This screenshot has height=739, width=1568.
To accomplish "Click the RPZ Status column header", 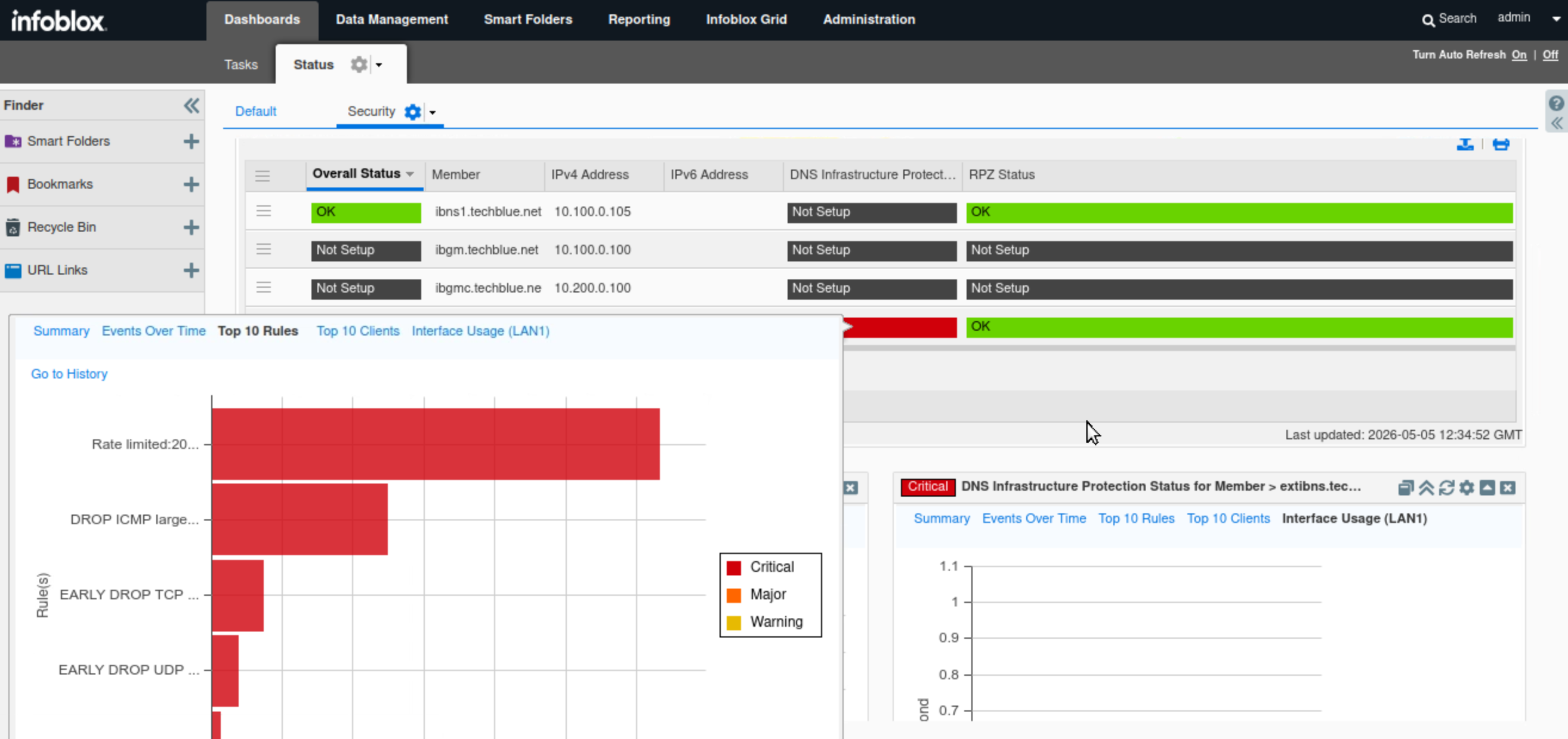I will click(x=1239, y=175).
